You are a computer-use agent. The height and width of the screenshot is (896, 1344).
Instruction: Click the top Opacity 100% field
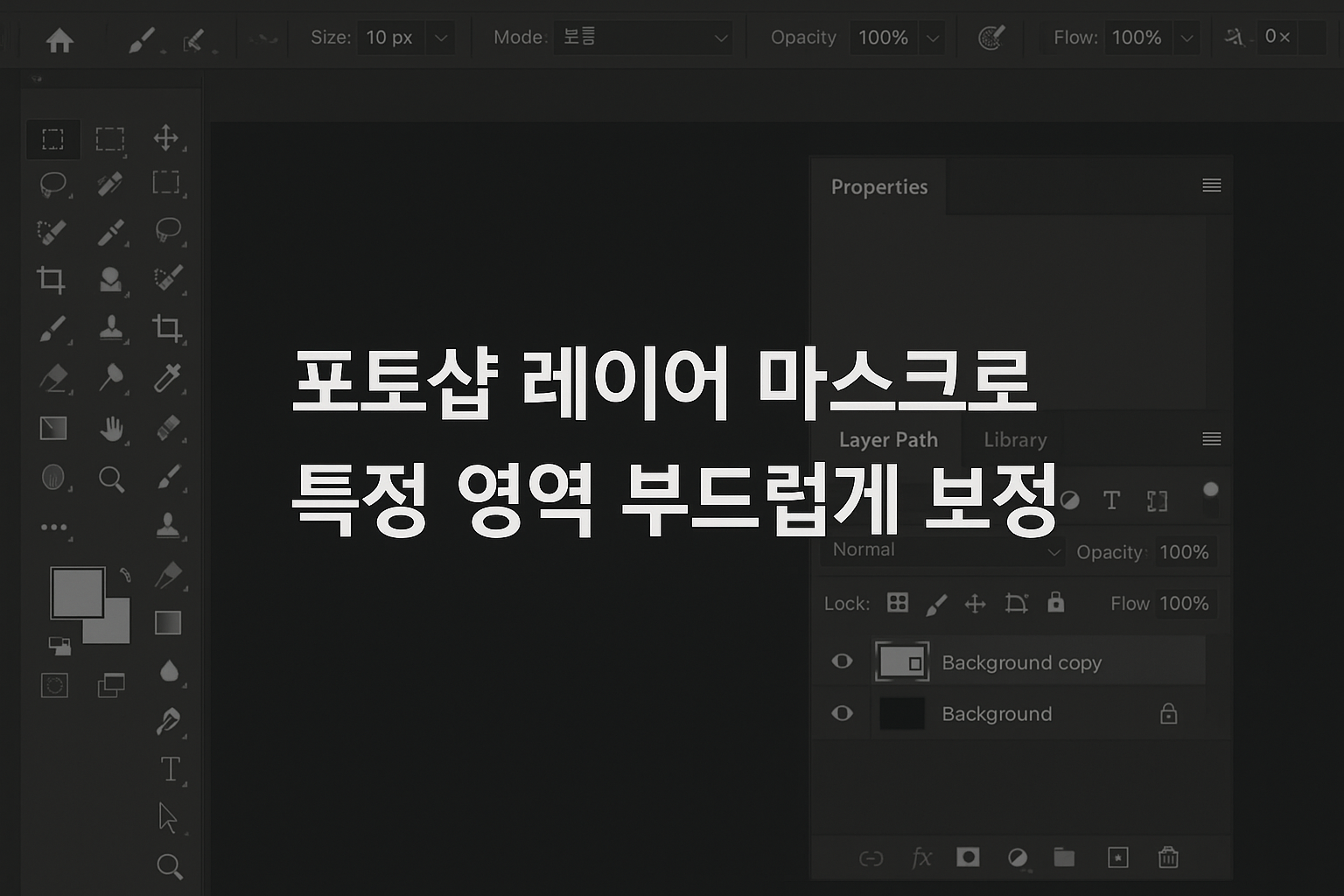884,38
